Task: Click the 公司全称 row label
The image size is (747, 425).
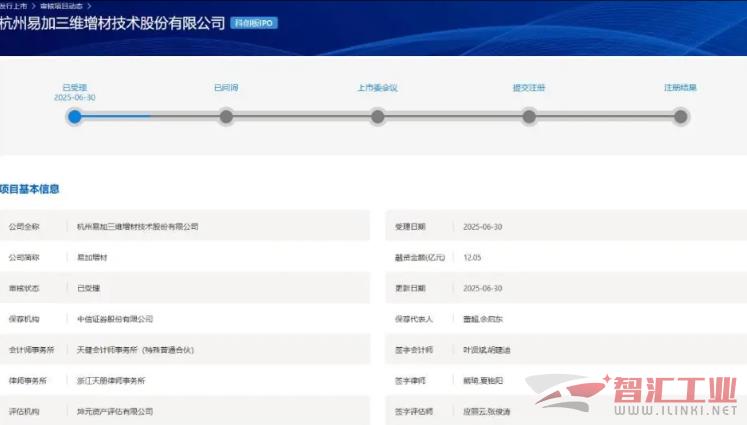Action: click(24, 227)
